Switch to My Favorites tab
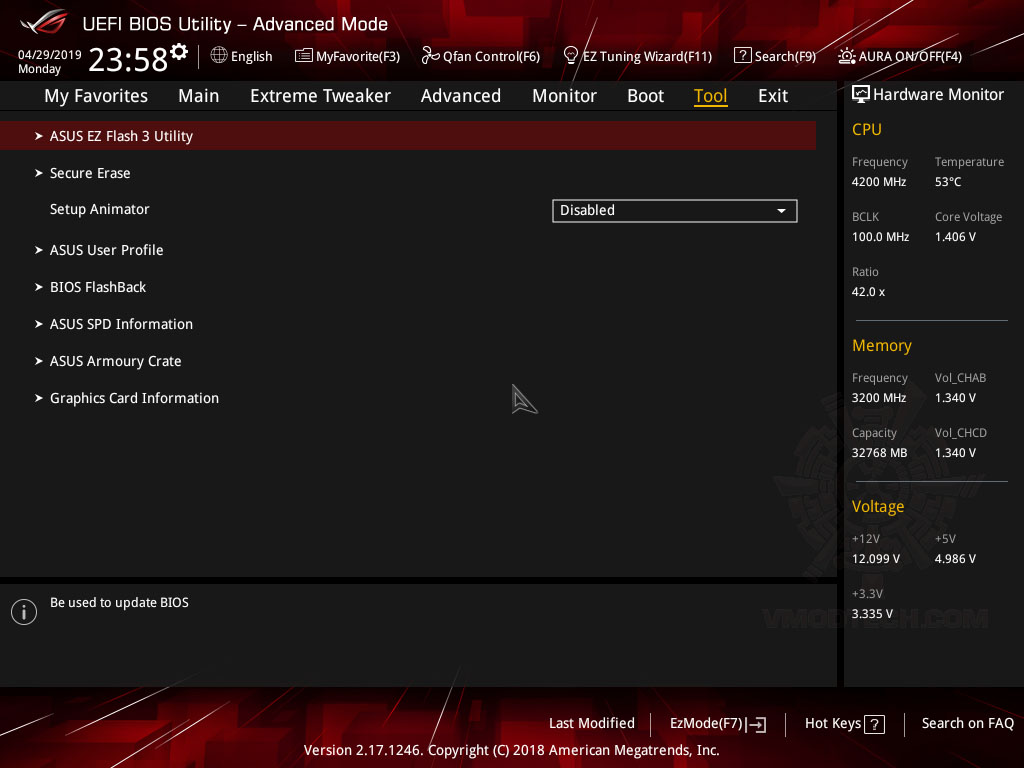The height and width of the screenshot is (768, 1024). [96, 96]
